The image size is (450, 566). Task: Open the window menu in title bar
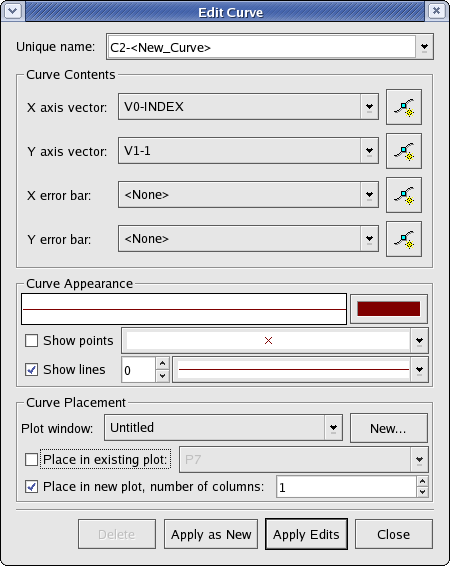pos(13,11)
